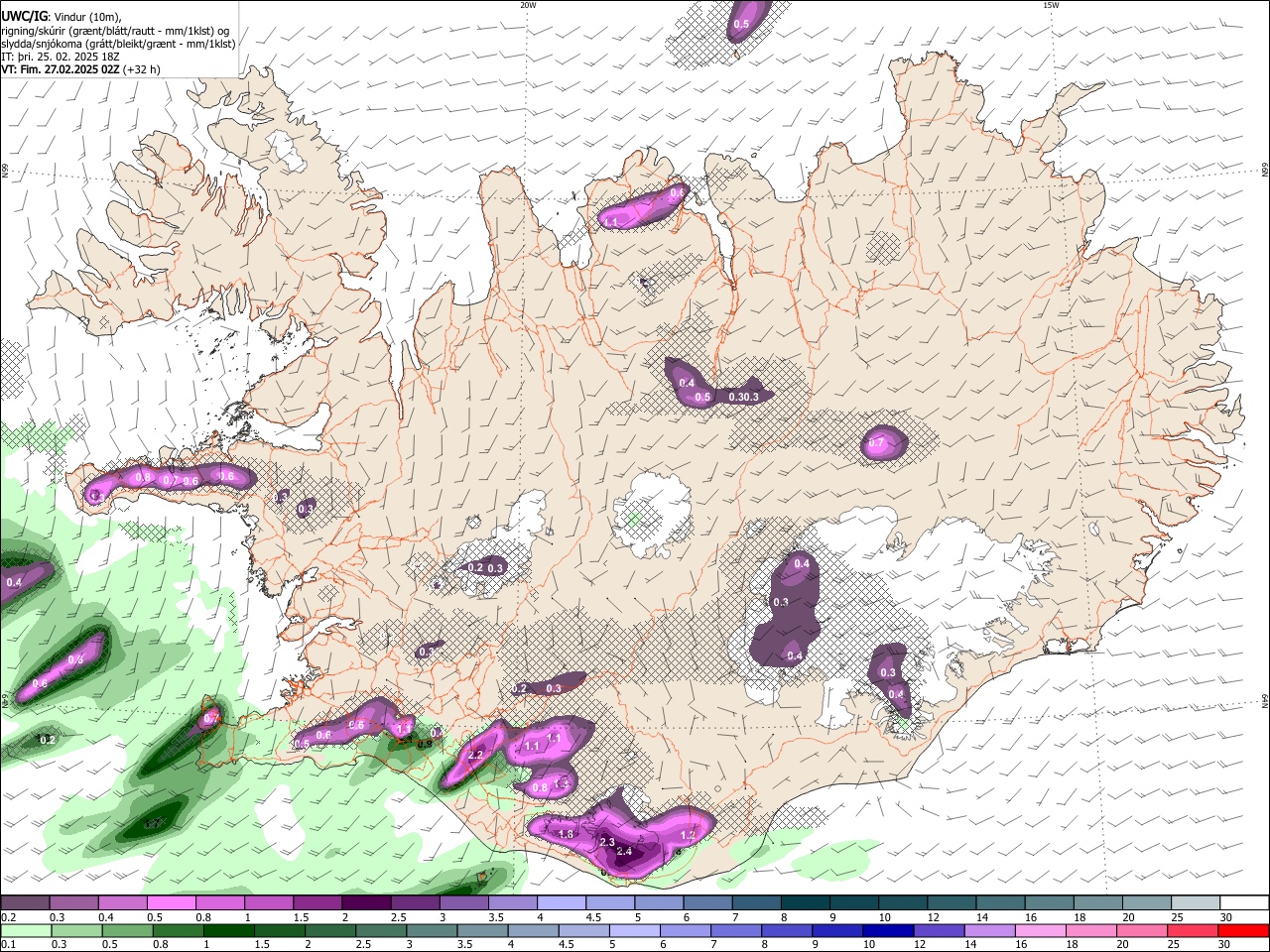Image resolution: width=1270 pixels, height=952 pixels.
Task: Pick the dark purple 2 swatch, upper legend row
Action: (365, 902)
